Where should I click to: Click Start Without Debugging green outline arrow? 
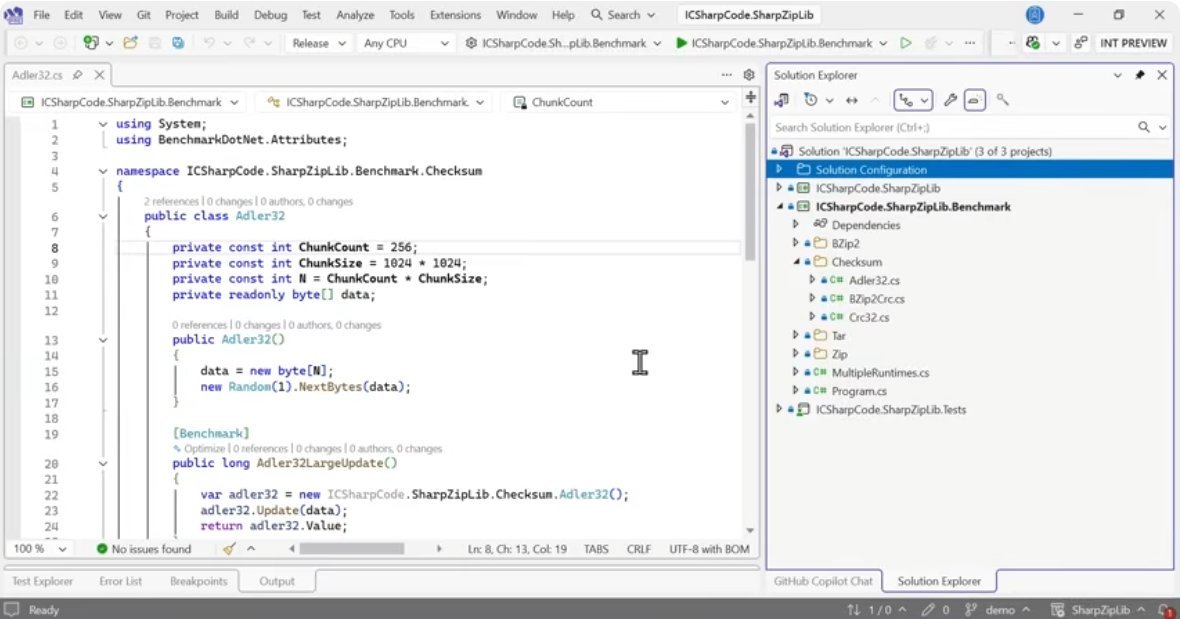click(906, 43)
